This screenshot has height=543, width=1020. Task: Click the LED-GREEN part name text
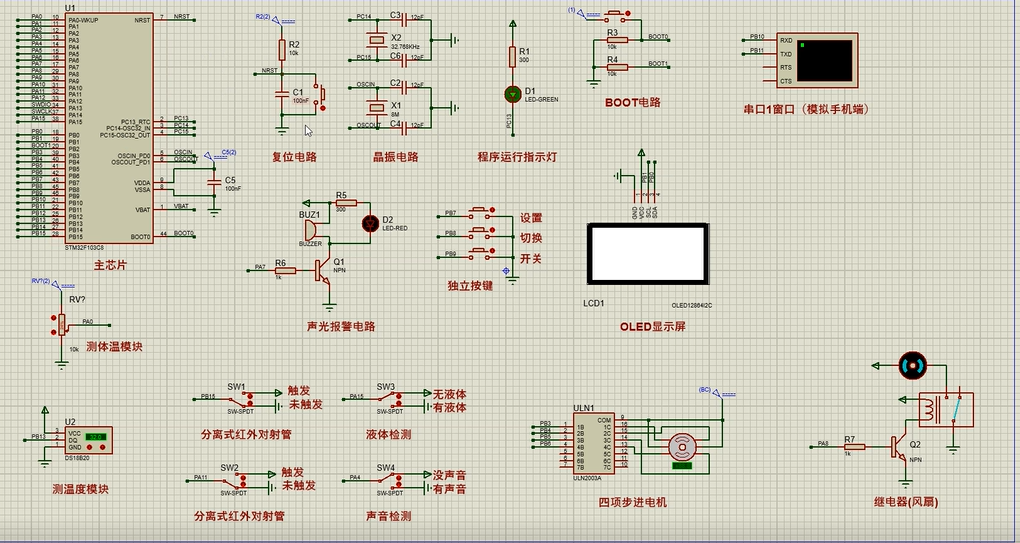tap(541, 99)
